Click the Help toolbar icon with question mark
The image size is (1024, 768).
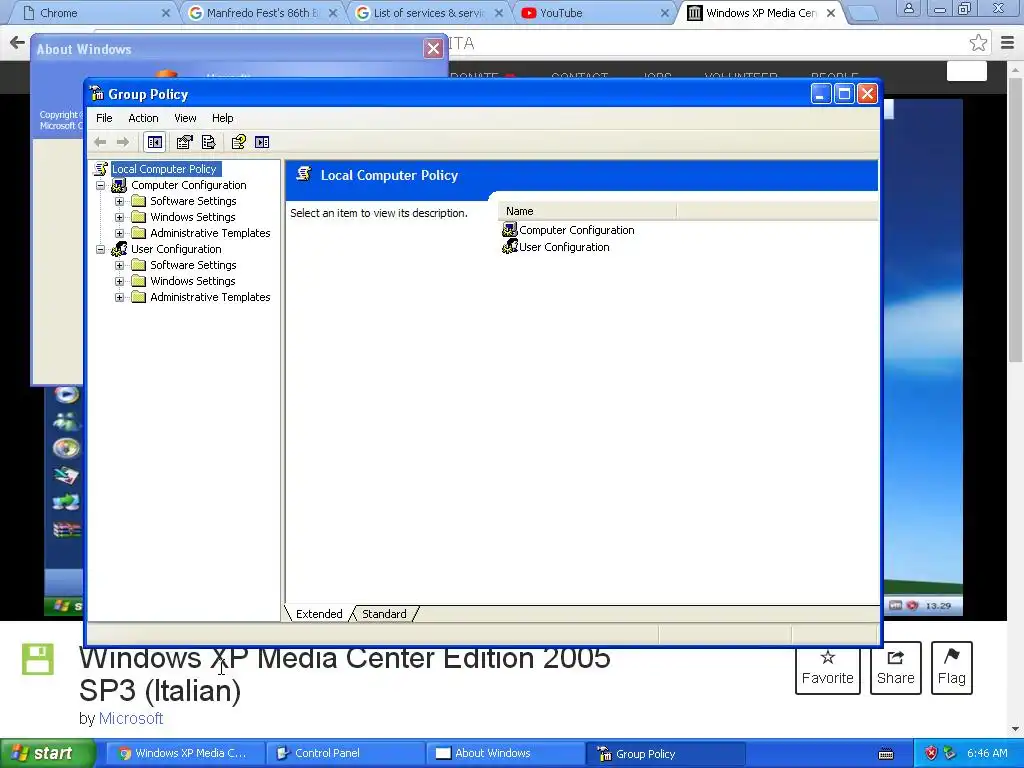238,142
